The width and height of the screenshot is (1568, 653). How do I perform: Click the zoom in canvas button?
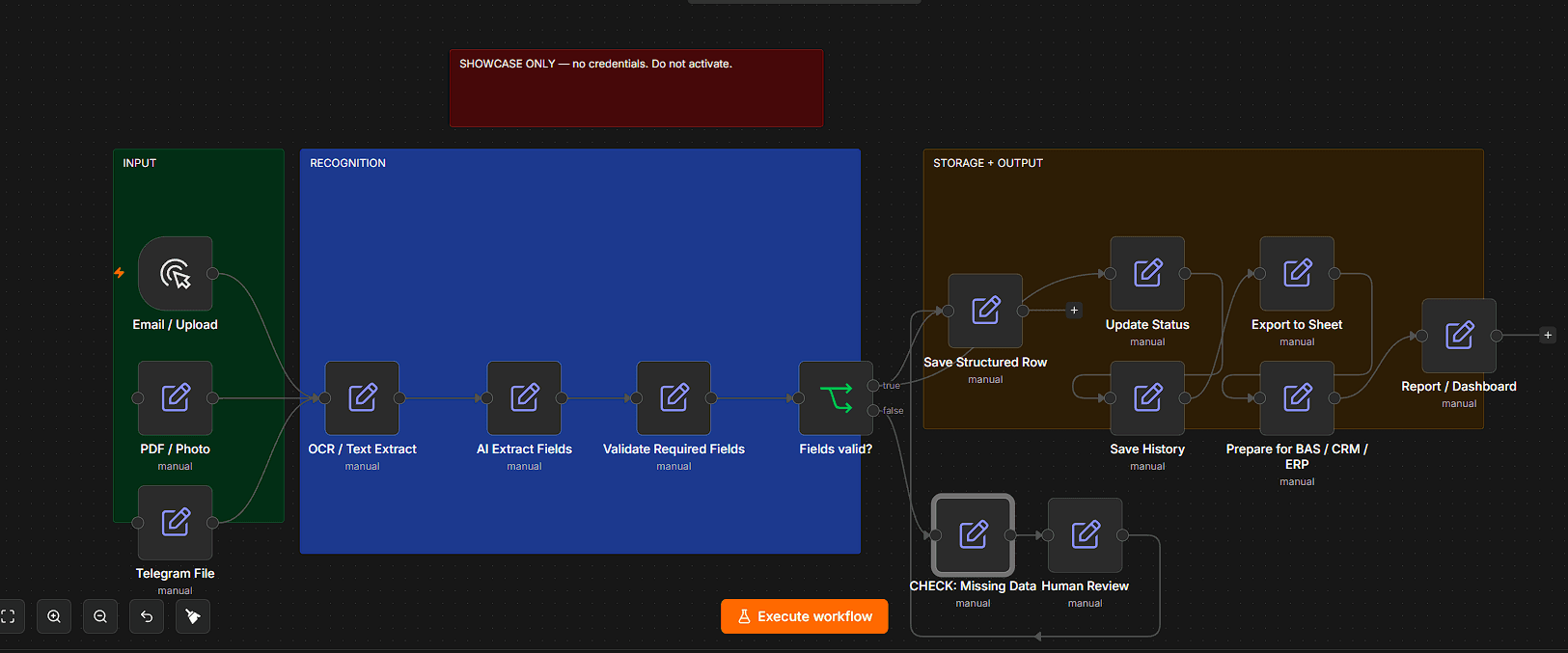[x=54, y=616]
